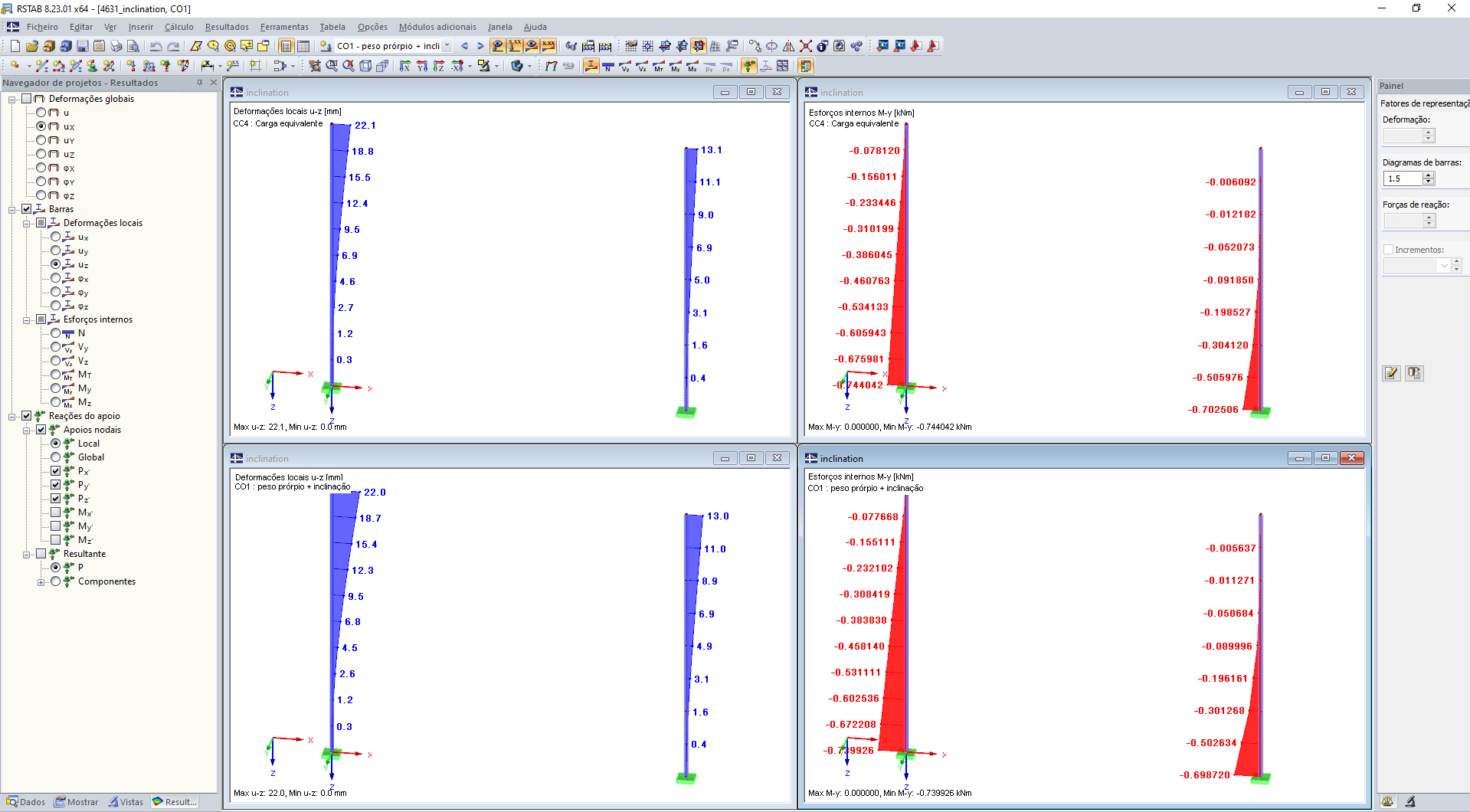Select global deformation u radio button

click(41, 113)
